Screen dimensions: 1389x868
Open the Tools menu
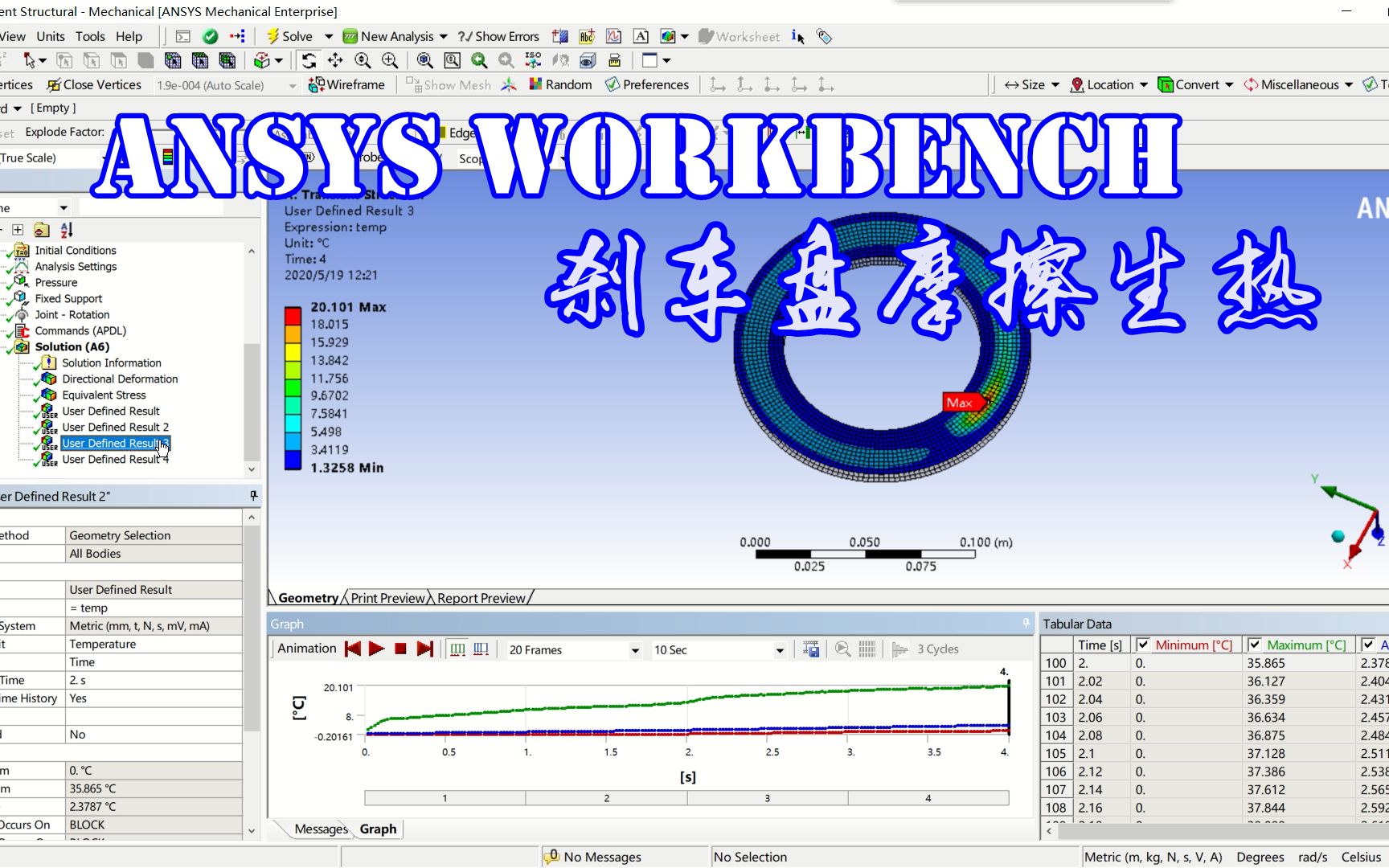[90, 36]
